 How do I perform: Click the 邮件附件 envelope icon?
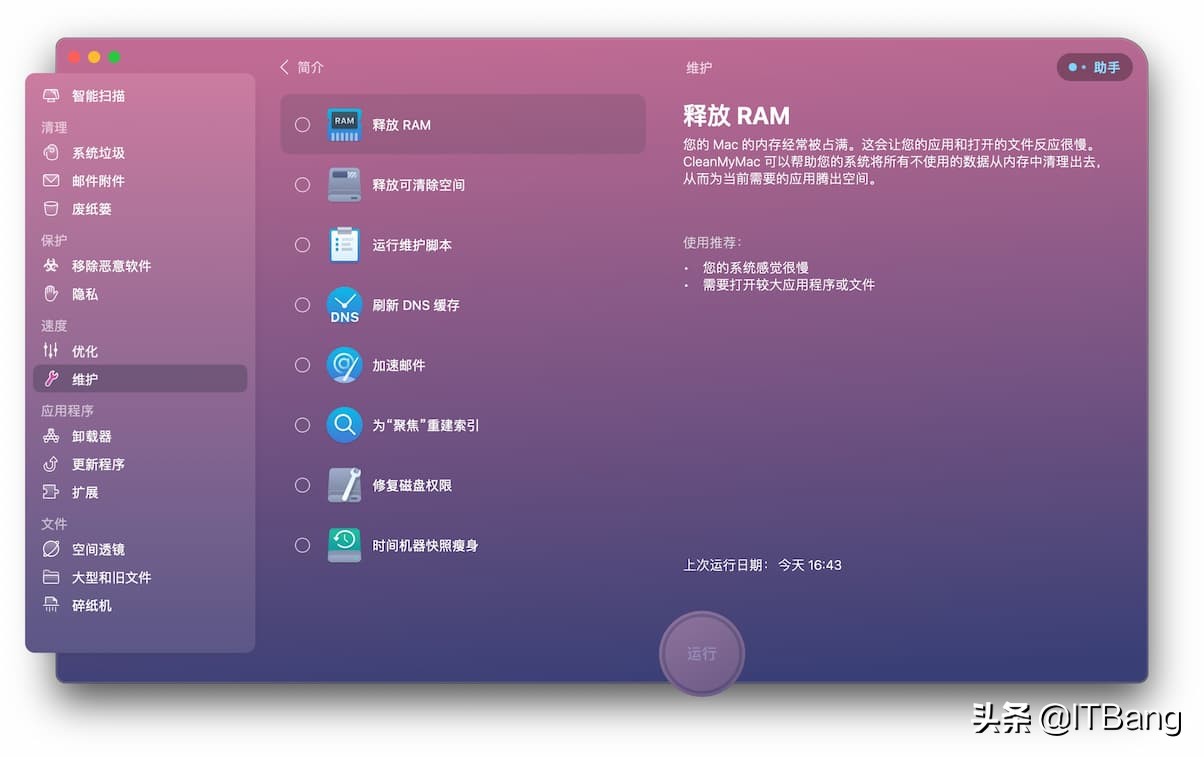tap(51, 181)
